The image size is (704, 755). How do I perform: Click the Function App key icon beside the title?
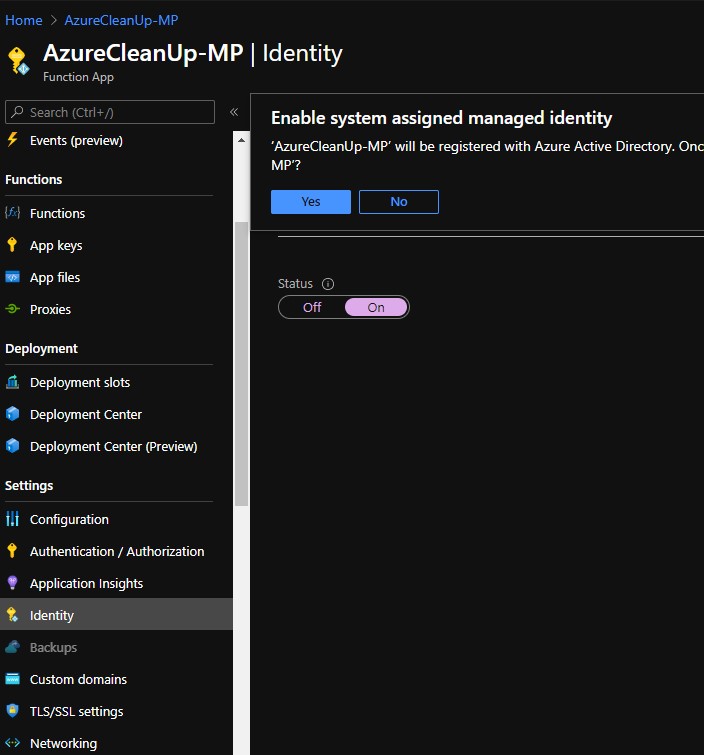(x=18, y=61)
